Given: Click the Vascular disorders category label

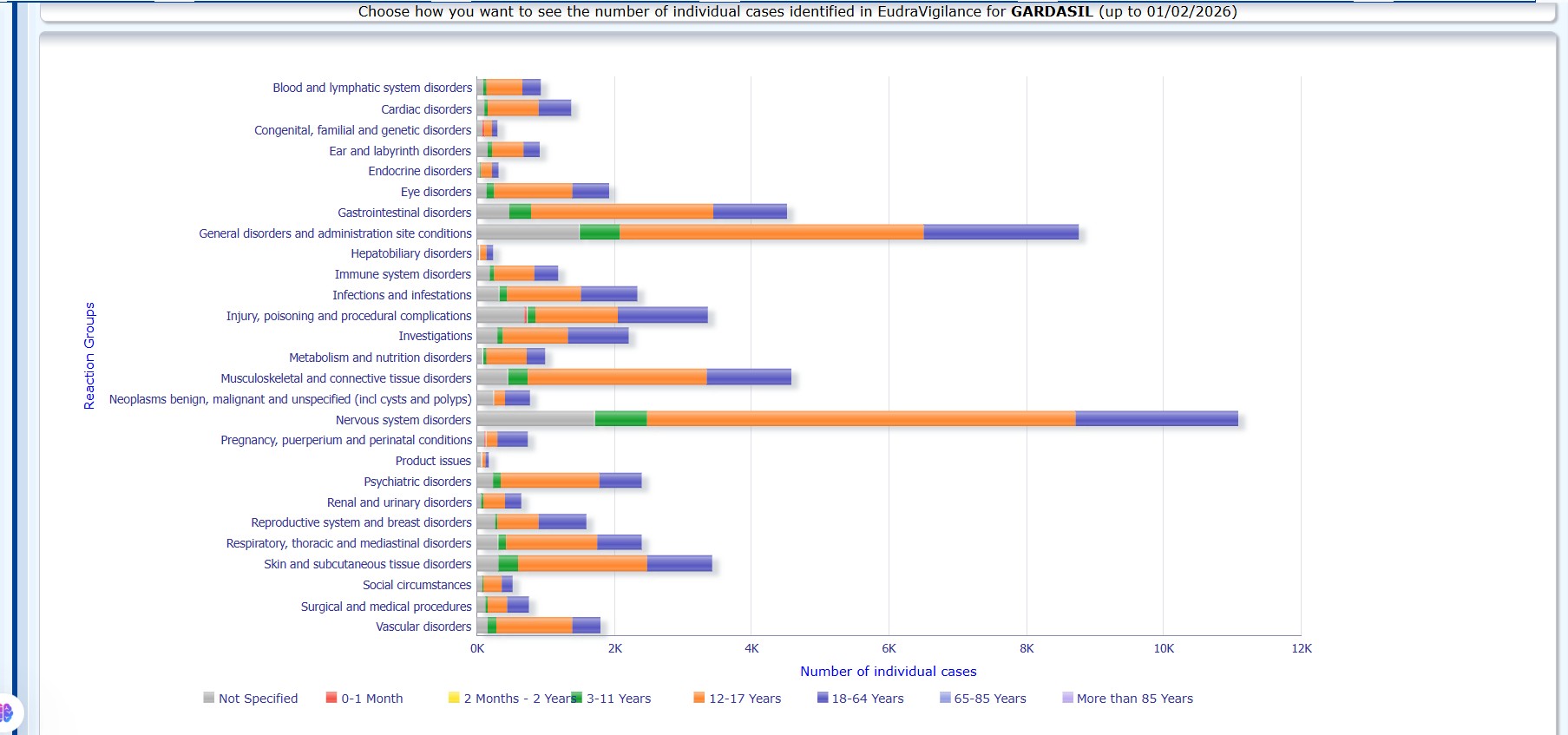Looking at the screenshot, I should coord(423,627).
